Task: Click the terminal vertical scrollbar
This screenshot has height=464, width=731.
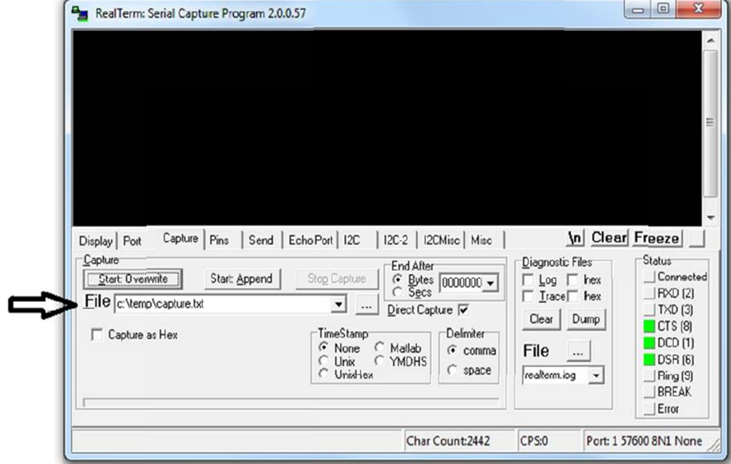Action: pyautogui.click(x=710, y=125)
